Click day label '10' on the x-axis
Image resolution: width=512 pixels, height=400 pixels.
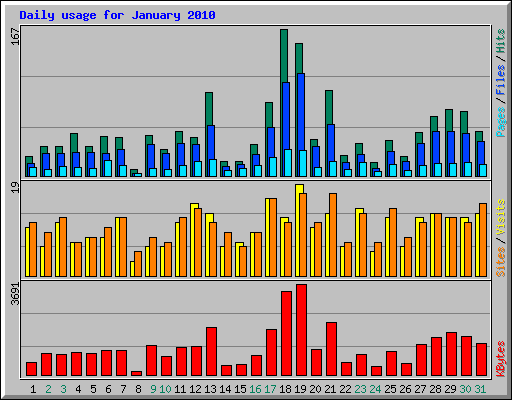tap(165, 389)
